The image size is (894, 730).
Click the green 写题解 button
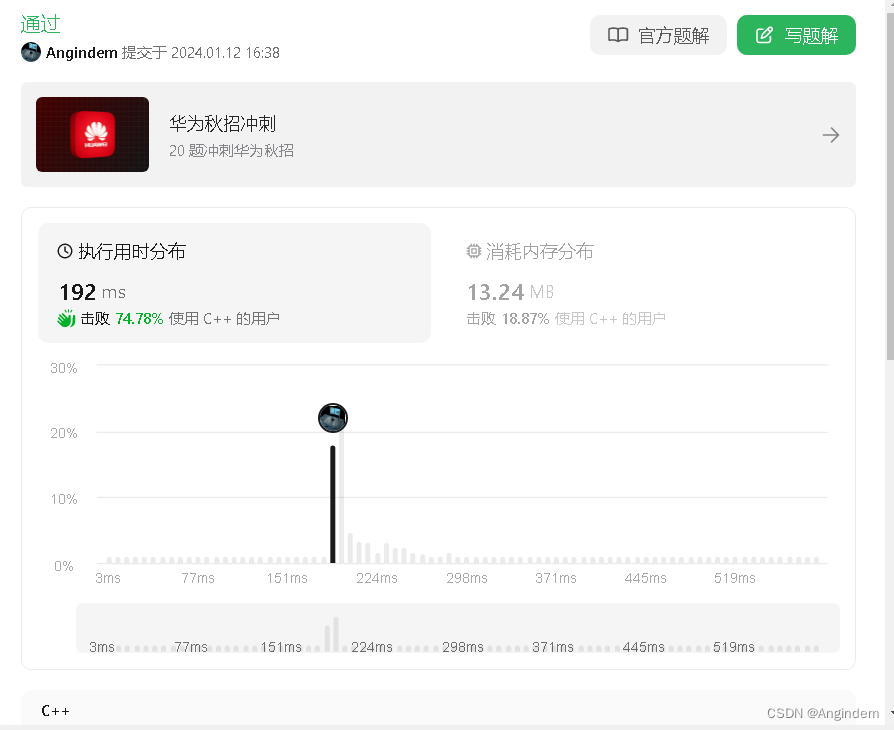pos(796,35)
